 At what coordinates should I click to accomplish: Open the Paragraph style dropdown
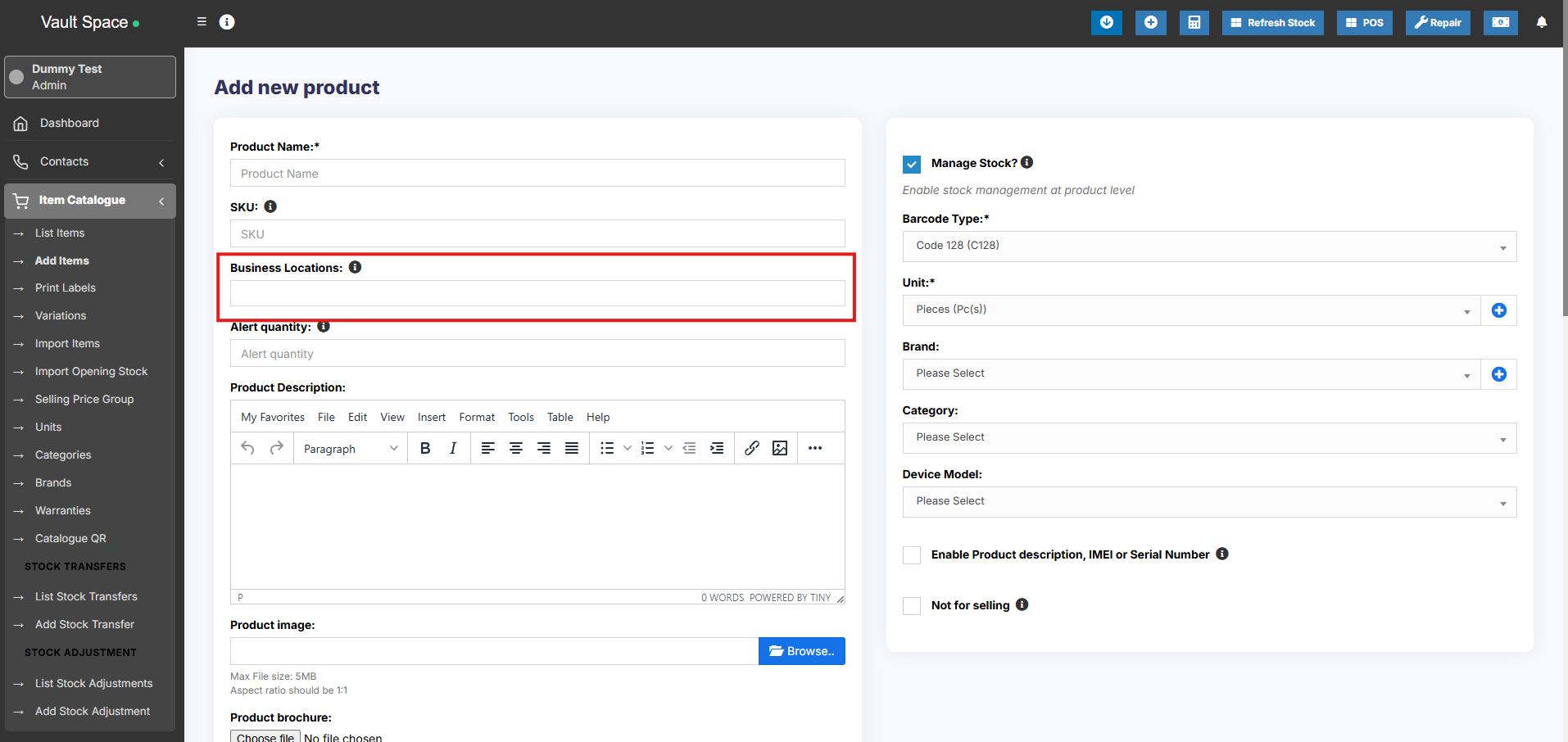(350, 449)
